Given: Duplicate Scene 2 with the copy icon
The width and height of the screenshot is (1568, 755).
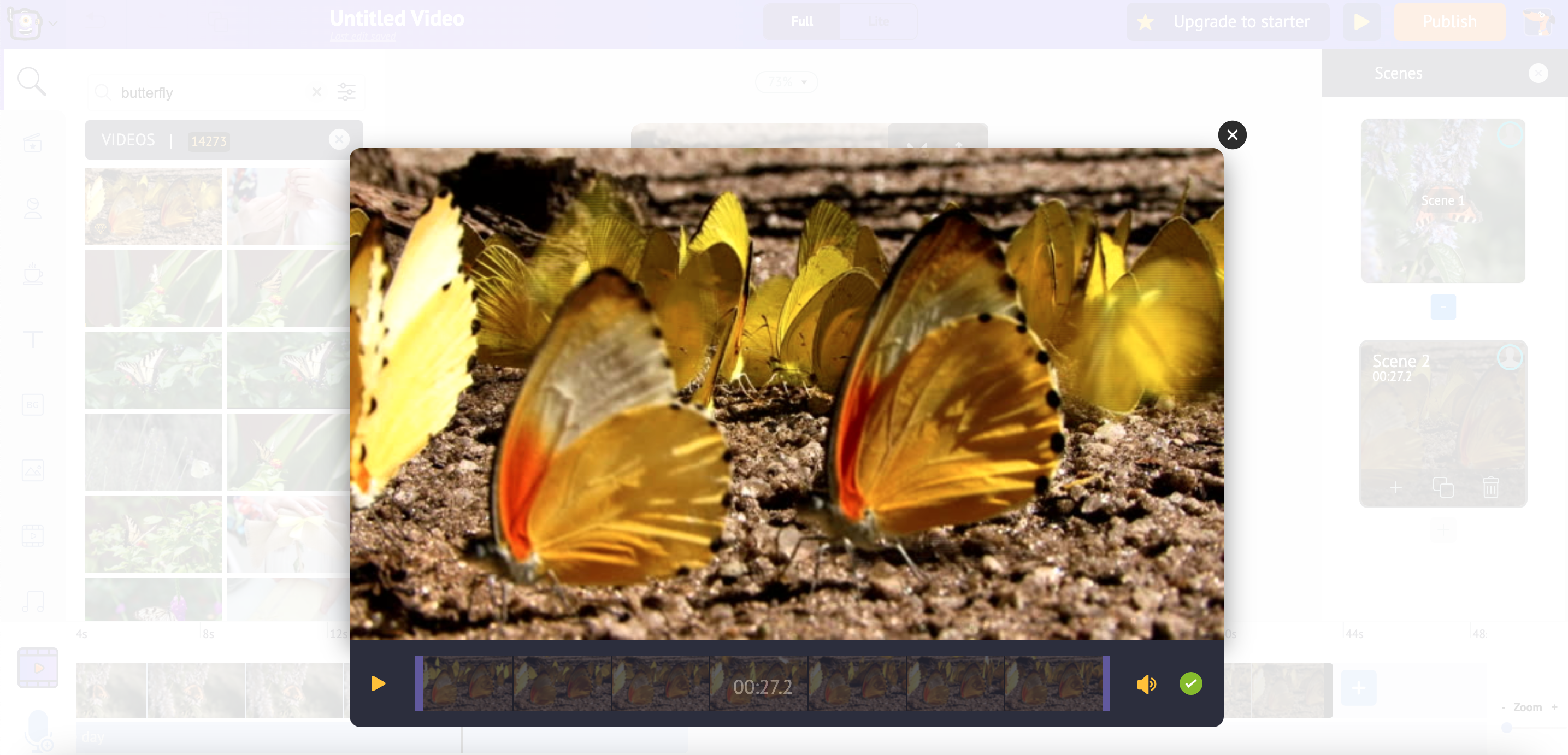Looking at the screenshot, I should [1443, 487].
